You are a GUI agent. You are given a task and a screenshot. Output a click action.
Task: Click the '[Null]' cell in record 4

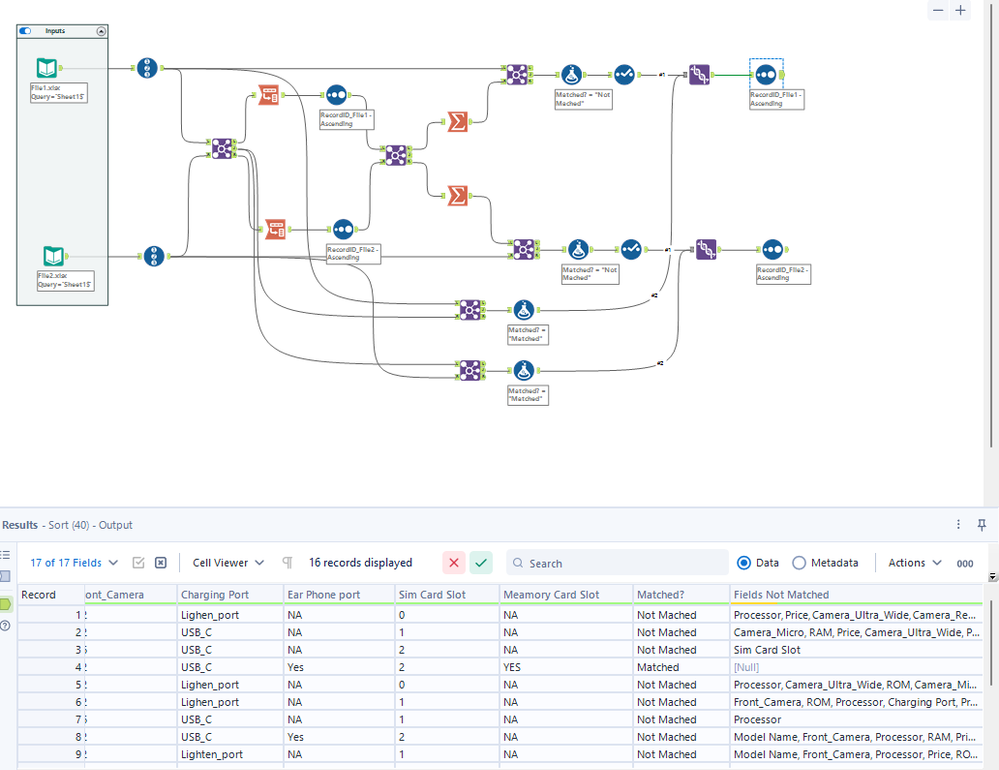856,667
